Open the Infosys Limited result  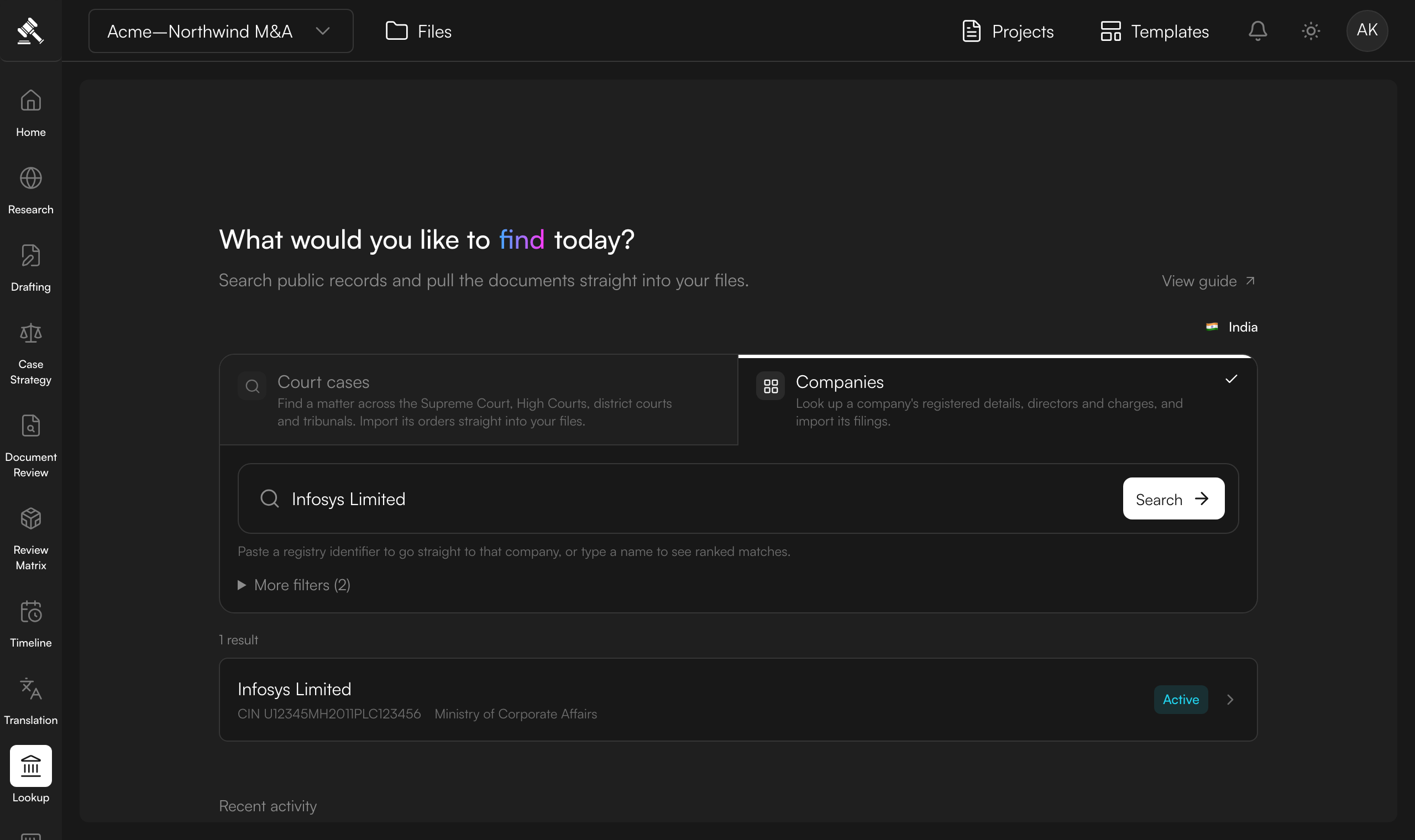[x=738, y=699]
